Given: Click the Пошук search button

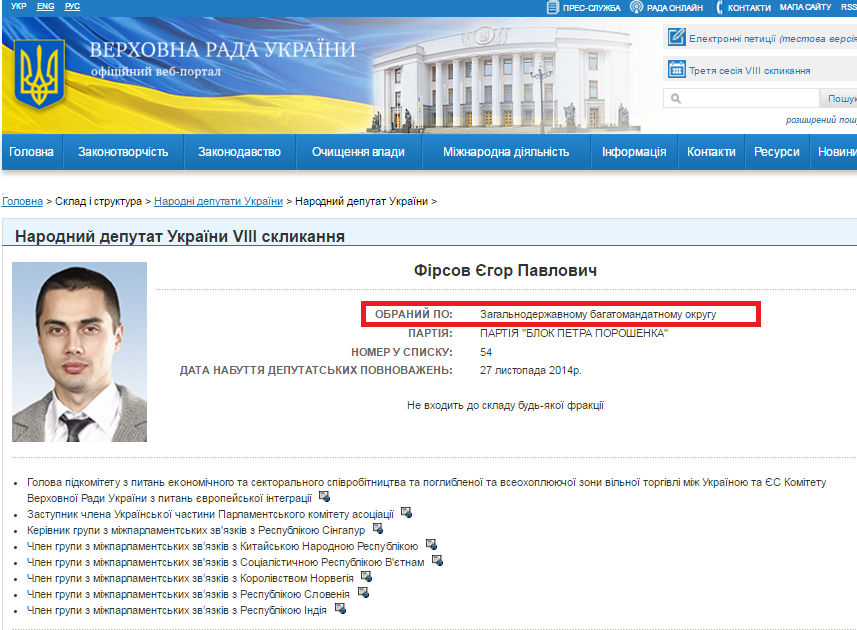Looking at the screenshot, I should [x=840, y=99].
